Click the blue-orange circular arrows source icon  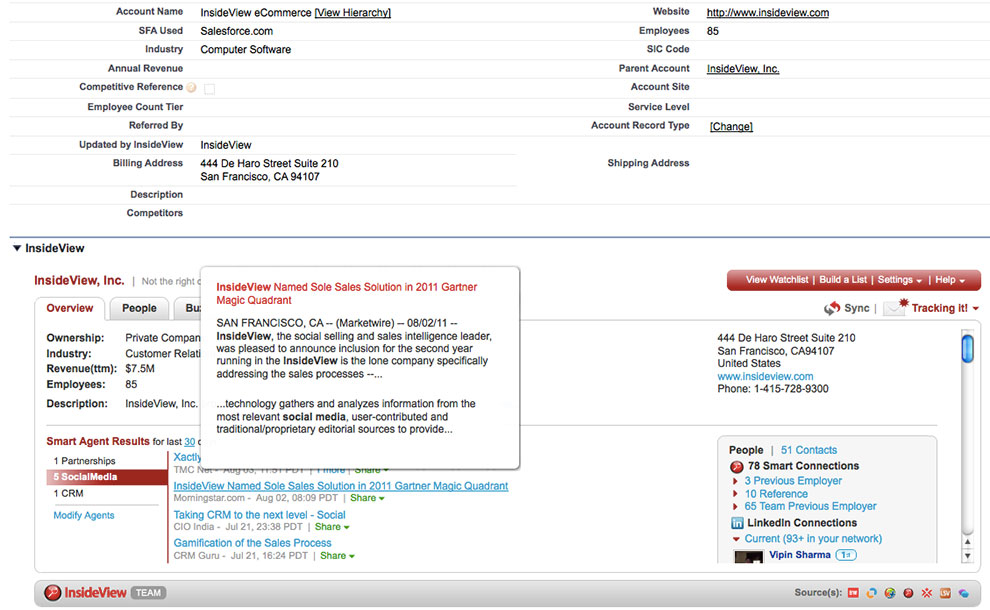point(871,593)
